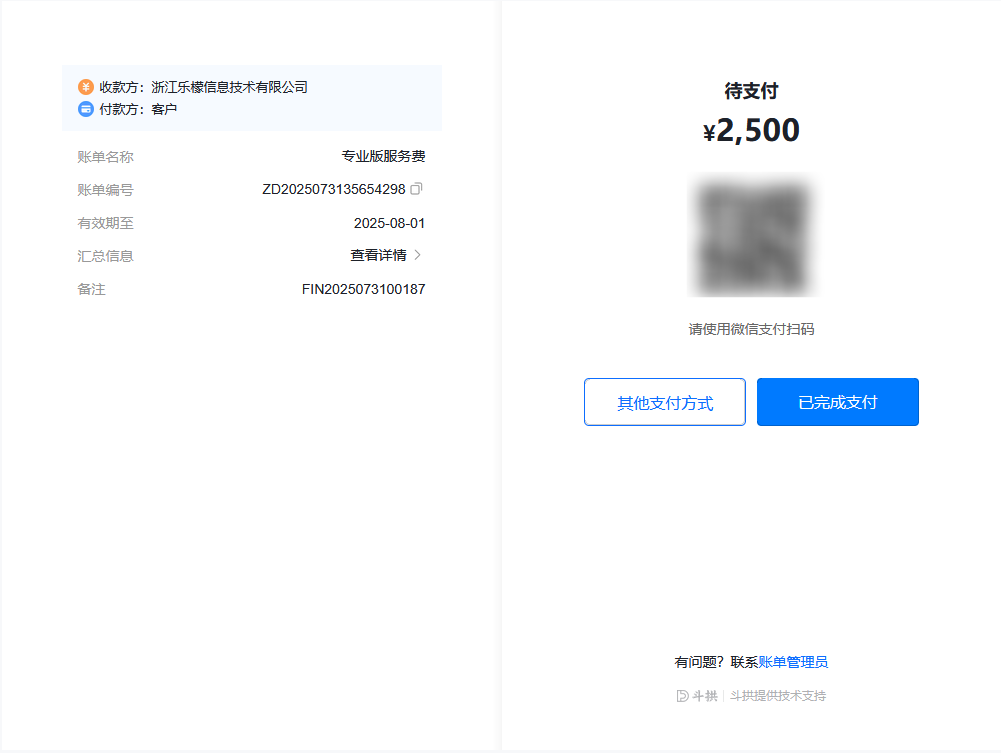Click the amount ¥2,500
1001x753 pixels.
coord(751,130)
